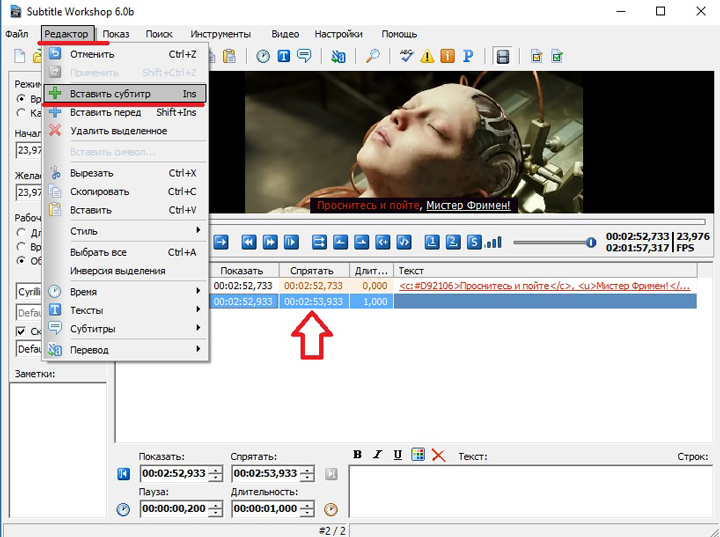Click the bold formatting B icon
720x537 pixels.
pyautogui.click(x=359, y=455)
